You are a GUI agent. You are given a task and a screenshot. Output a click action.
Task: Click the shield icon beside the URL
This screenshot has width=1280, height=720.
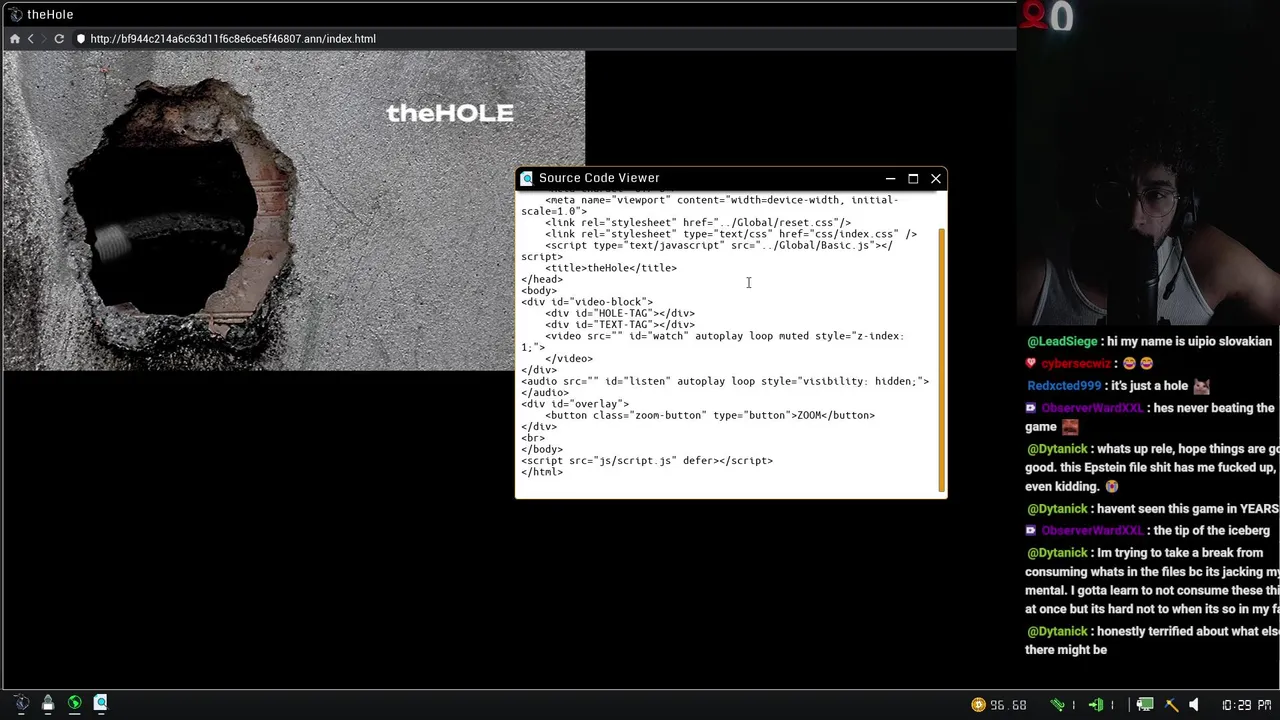(81, 39)
